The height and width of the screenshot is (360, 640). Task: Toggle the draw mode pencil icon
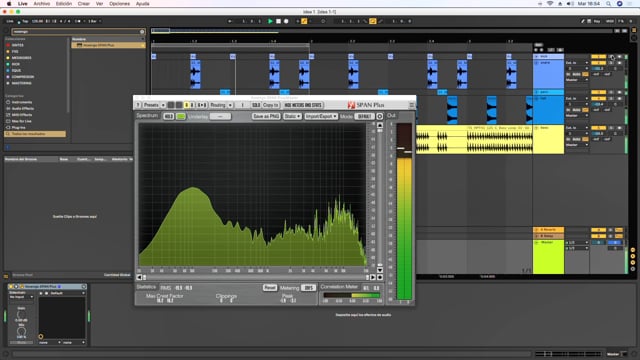point(583,21)
